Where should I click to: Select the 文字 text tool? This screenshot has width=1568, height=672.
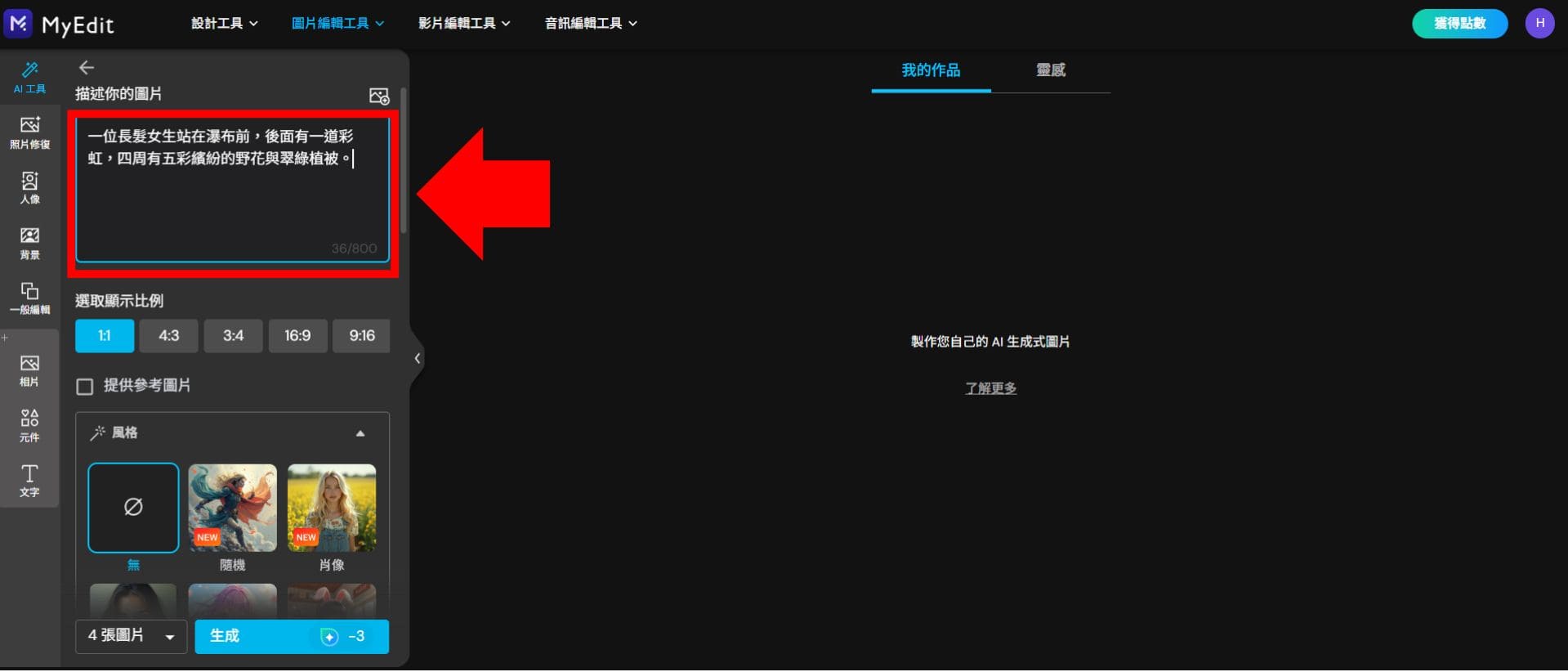tap(29, 480)
